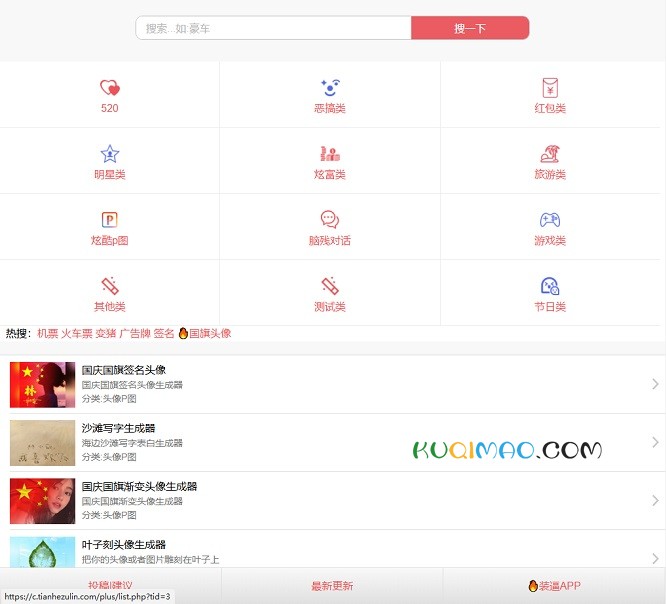Image resolution: width=666 pixels, height=604 pixels.
Task: Open 沙滩写字生成器 thumbnail image
Action: click(42, 443)
